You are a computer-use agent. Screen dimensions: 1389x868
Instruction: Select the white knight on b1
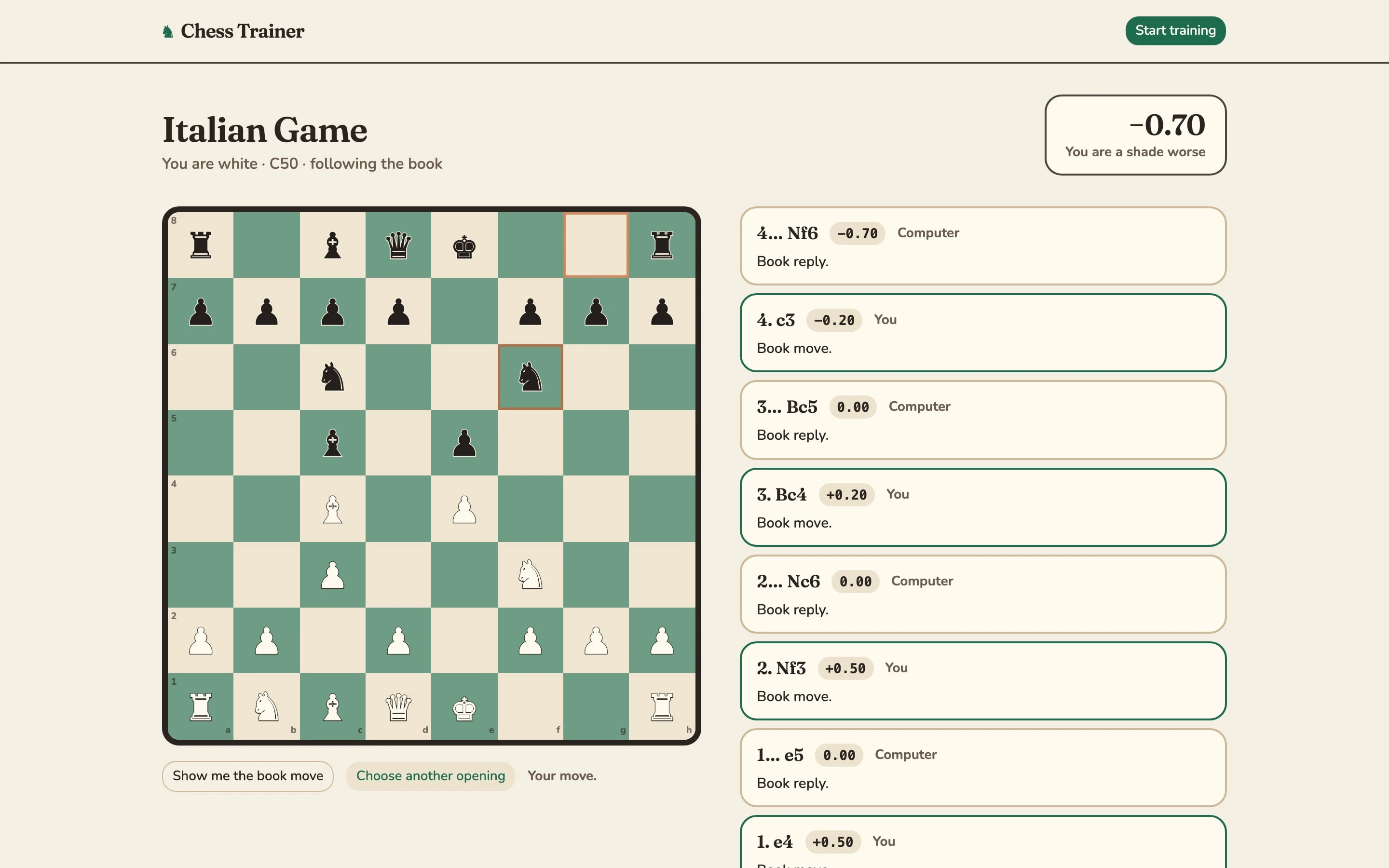tap(266, 706)
